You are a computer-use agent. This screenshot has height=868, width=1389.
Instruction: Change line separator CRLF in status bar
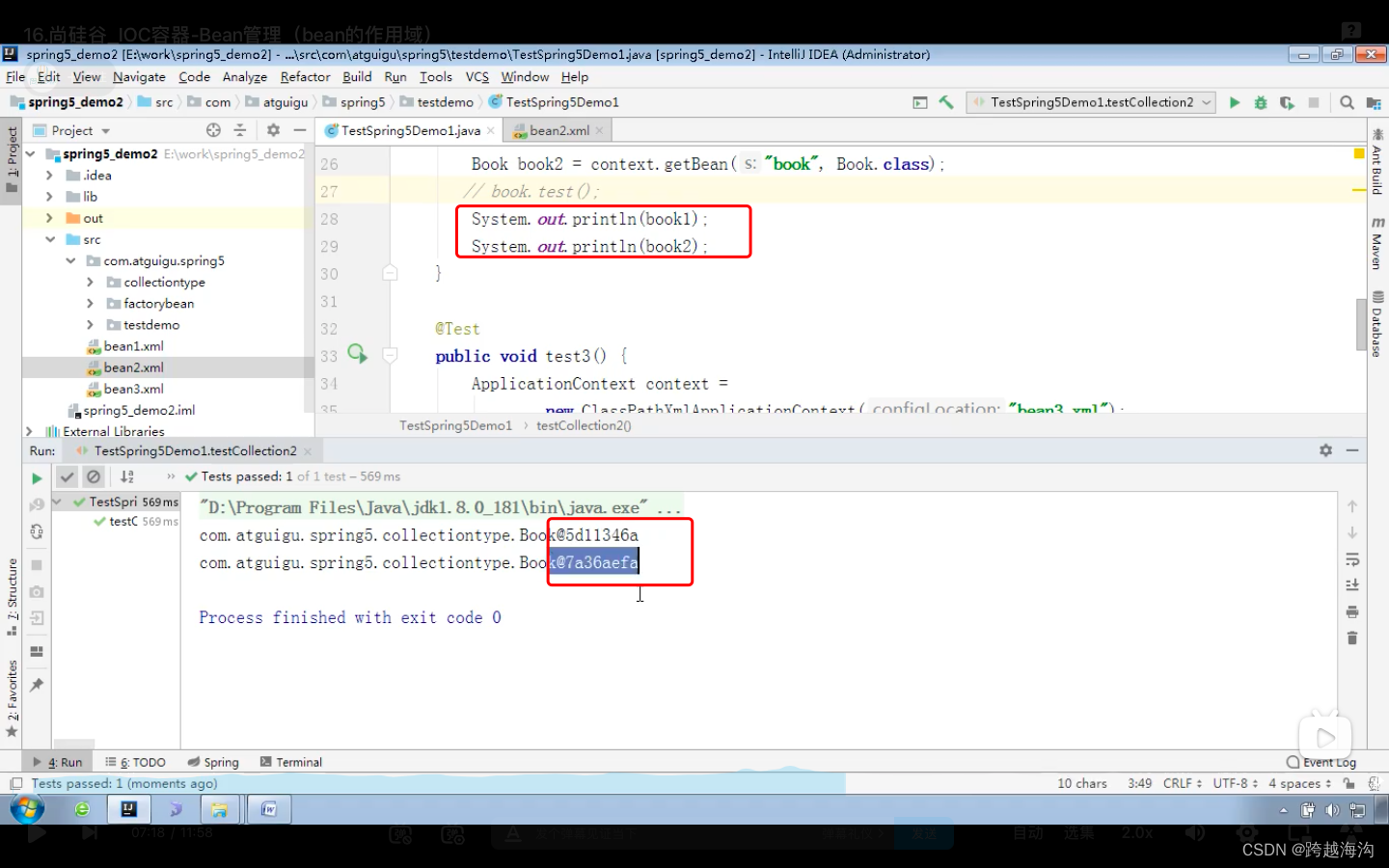[1182, 783]
